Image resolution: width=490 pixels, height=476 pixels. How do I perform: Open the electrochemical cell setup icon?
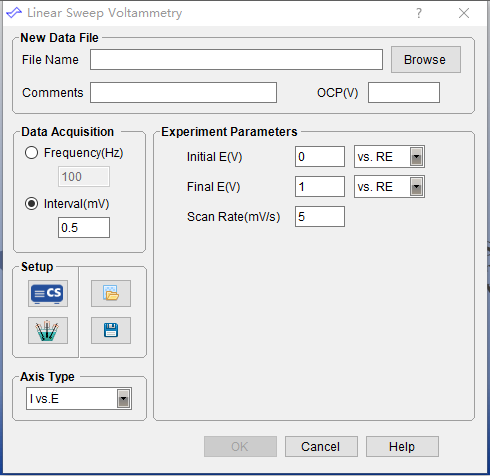click(48, 330)
